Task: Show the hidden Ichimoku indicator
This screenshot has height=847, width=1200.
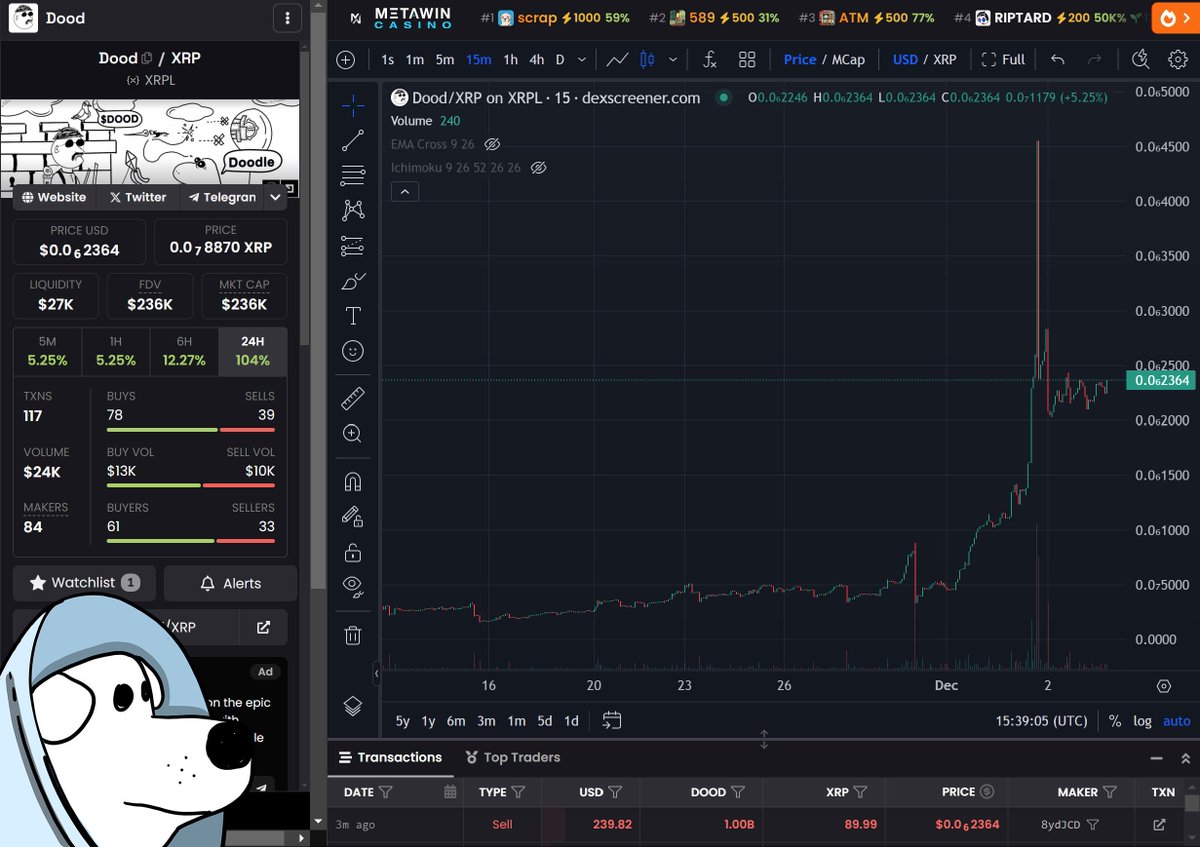Action: point(538,167)
